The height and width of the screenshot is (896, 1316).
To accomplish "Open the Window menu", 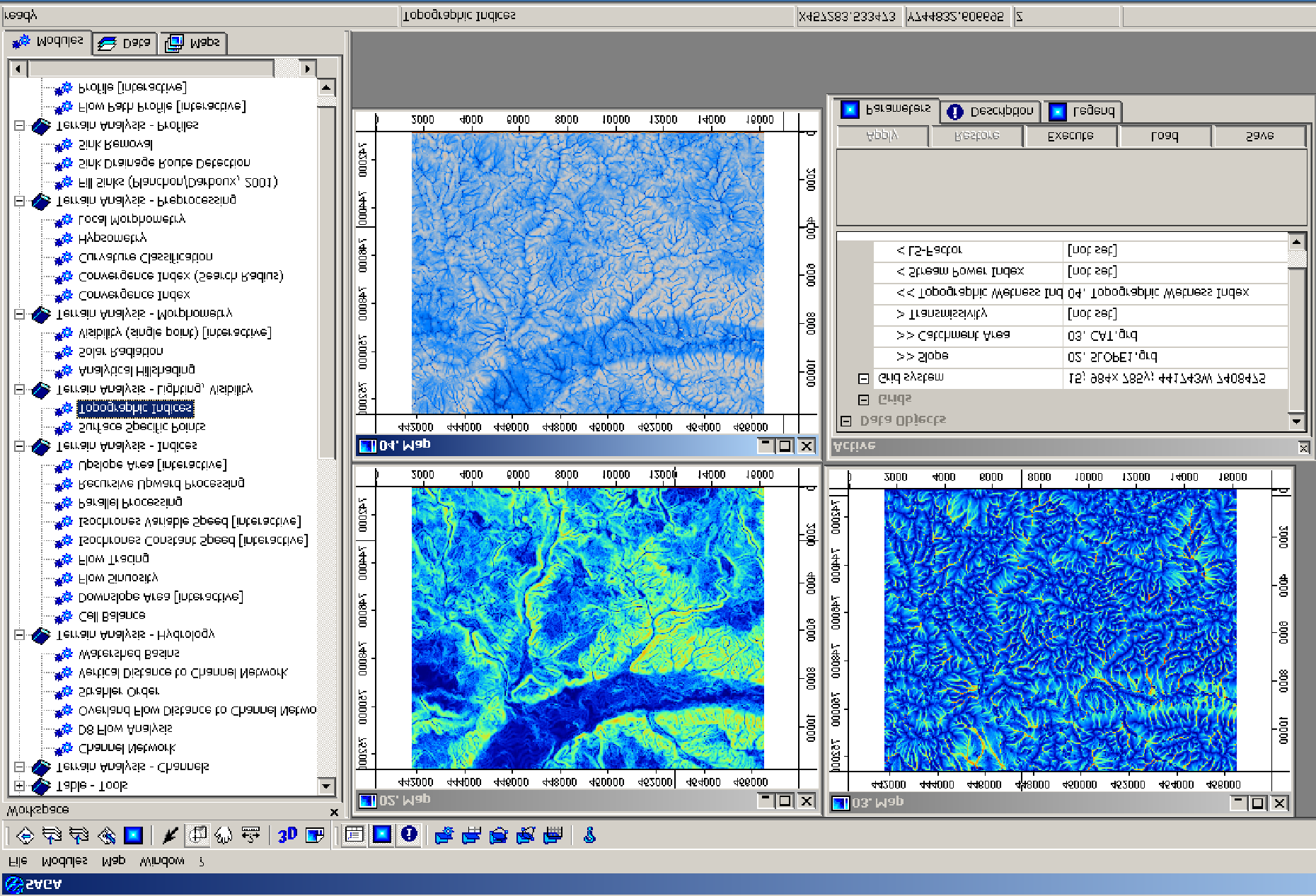I will [162, 861].
